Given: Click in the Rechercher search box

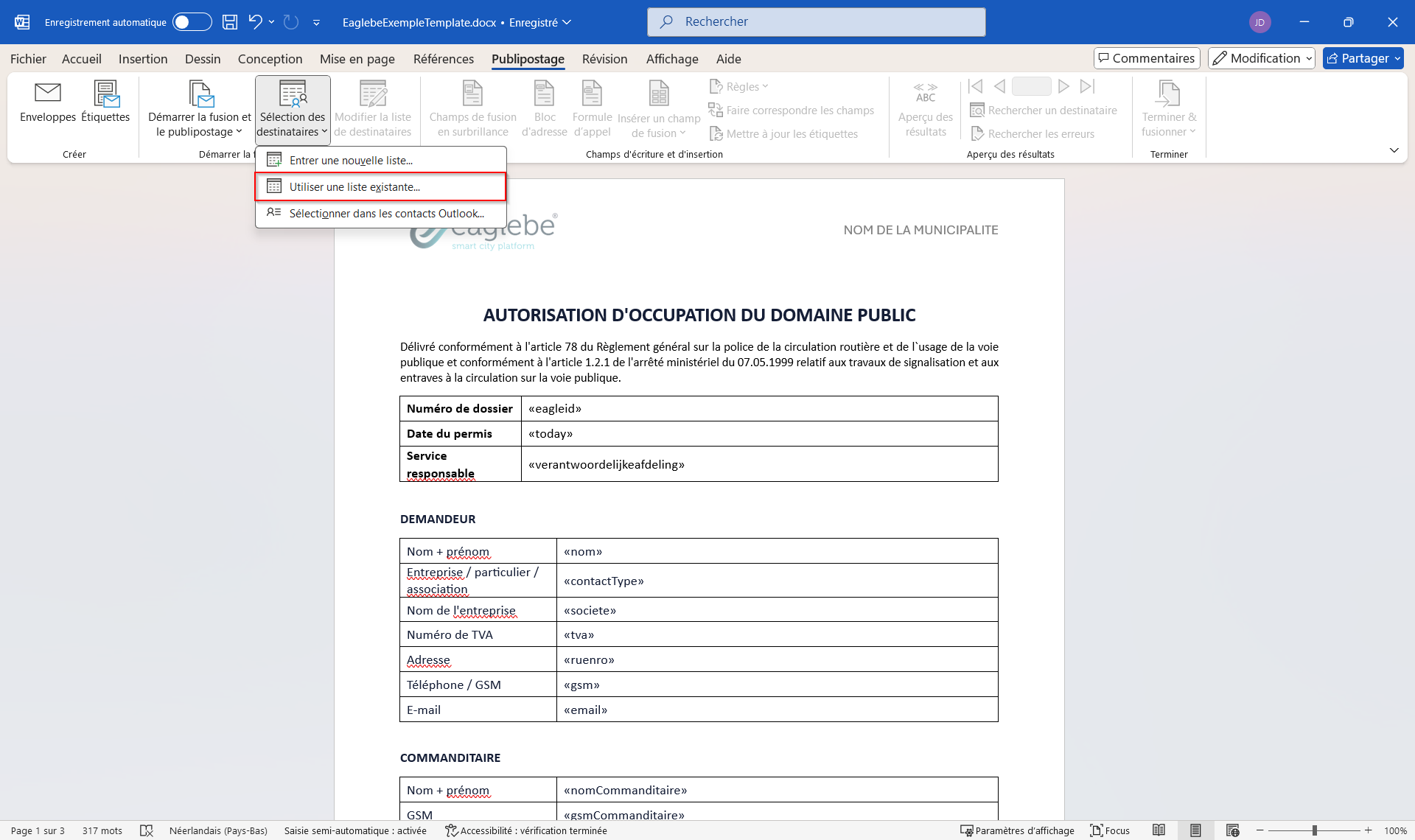Looking at the screenshot, I should tap(816, 22).
